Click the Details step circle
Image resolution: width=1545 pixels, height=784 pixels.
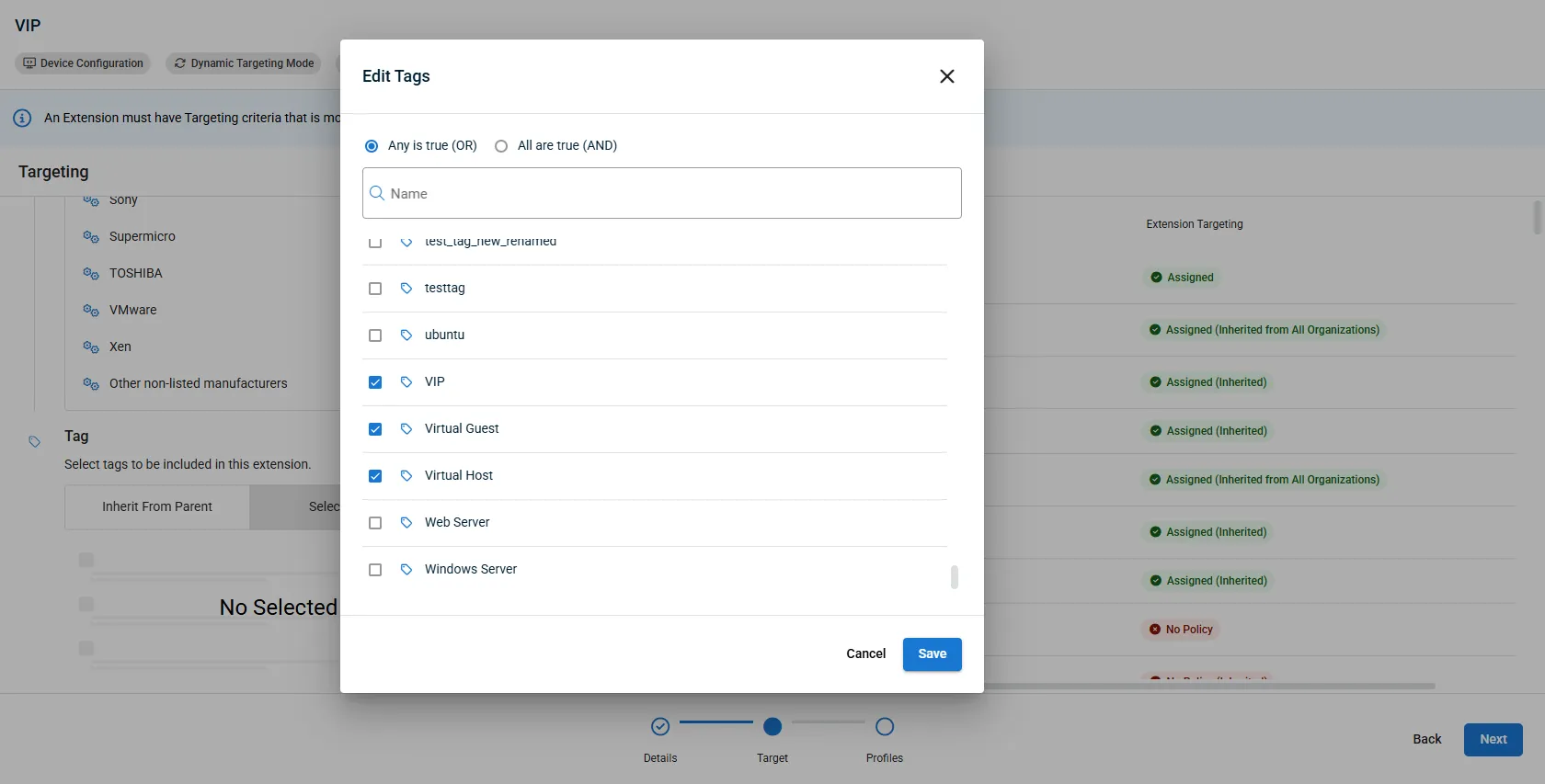(x=660, y=727)
